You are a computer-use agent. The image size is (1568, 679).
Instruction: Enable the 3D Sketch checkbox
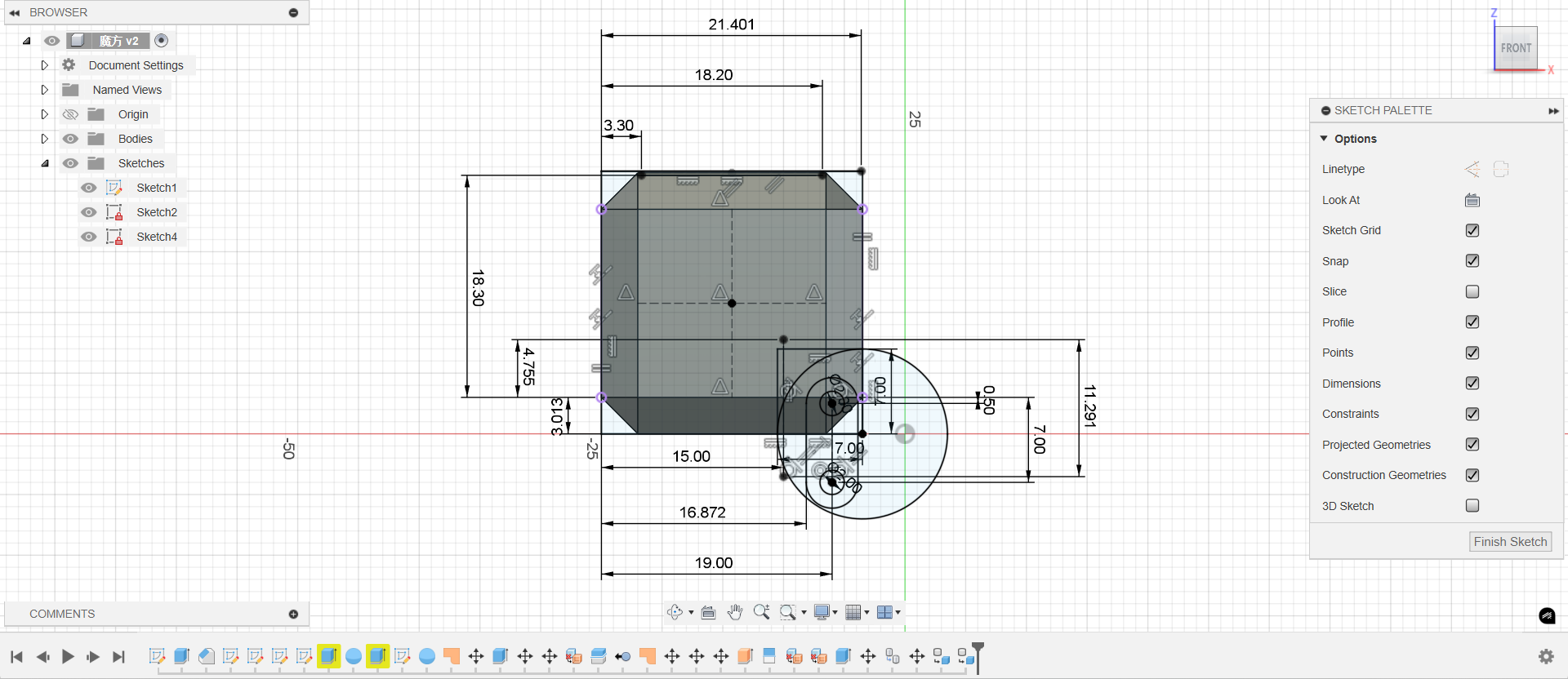[1472, 506]
